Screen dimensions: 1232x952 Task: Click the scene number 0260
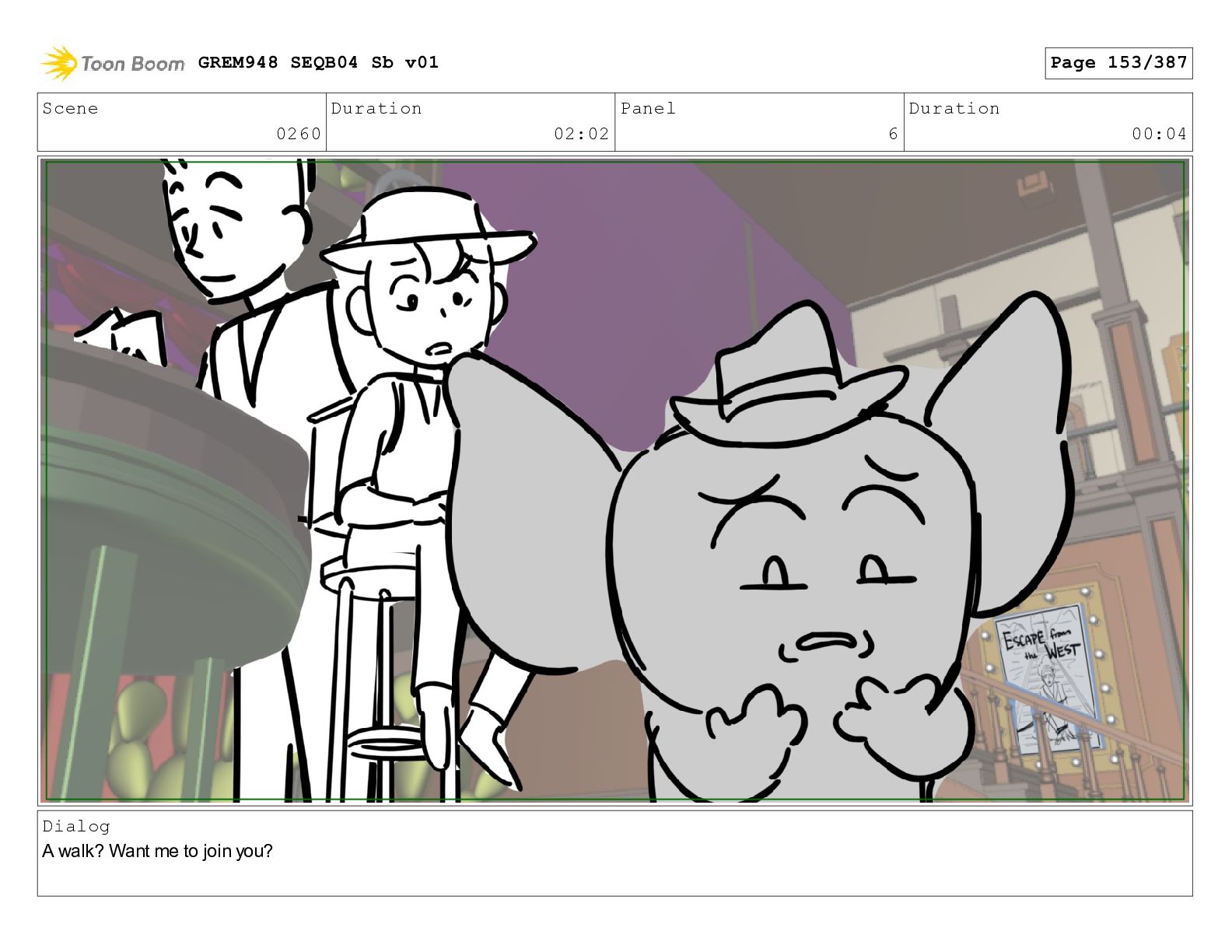point(299,134)
